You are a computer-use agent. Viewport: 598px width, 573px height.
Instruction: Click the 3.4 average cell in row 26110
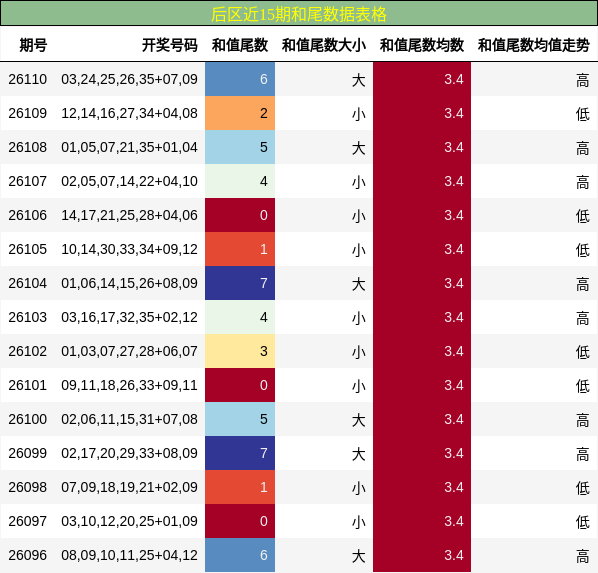tap(422, 79)
